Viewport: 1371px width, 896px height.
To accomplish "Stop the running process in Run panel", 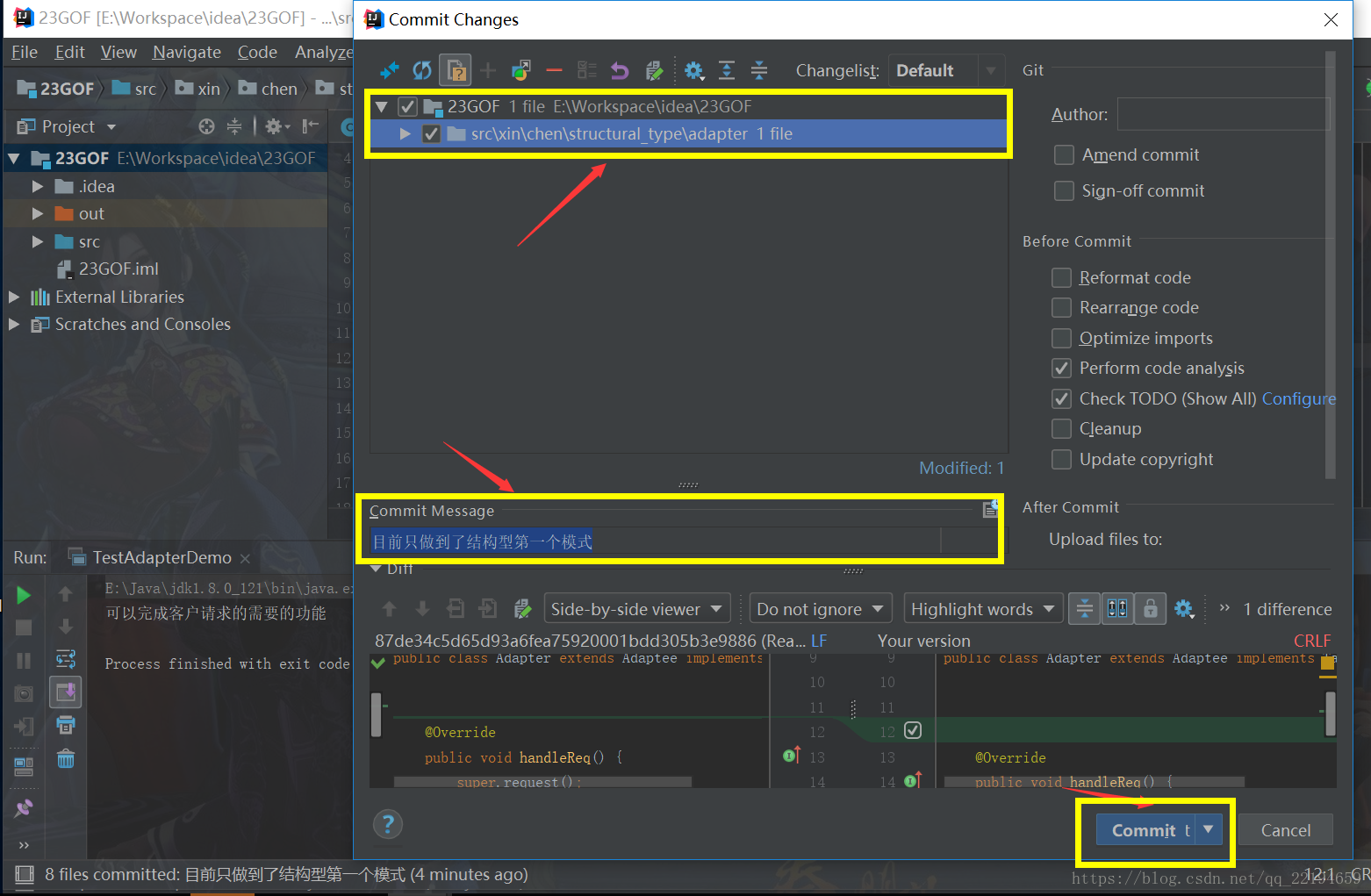I will pyautogui.click(x=24, y=627).
